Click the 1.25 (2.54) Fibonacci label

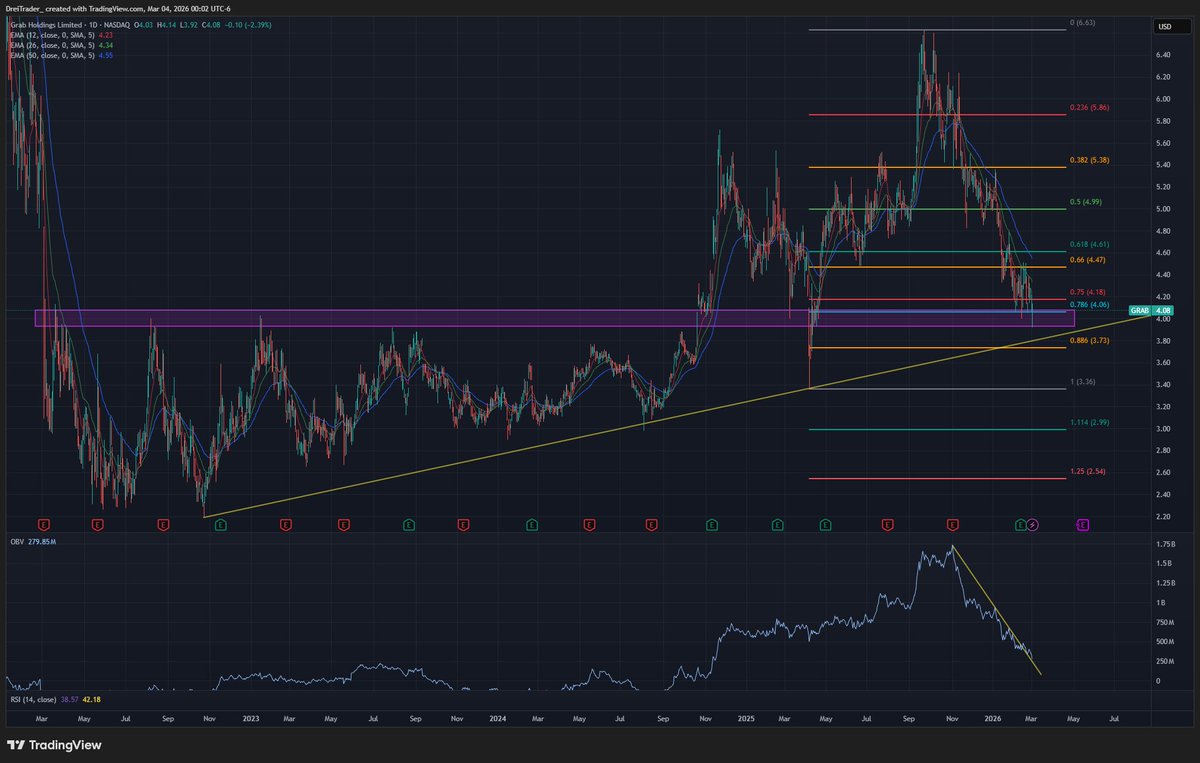1089,471
